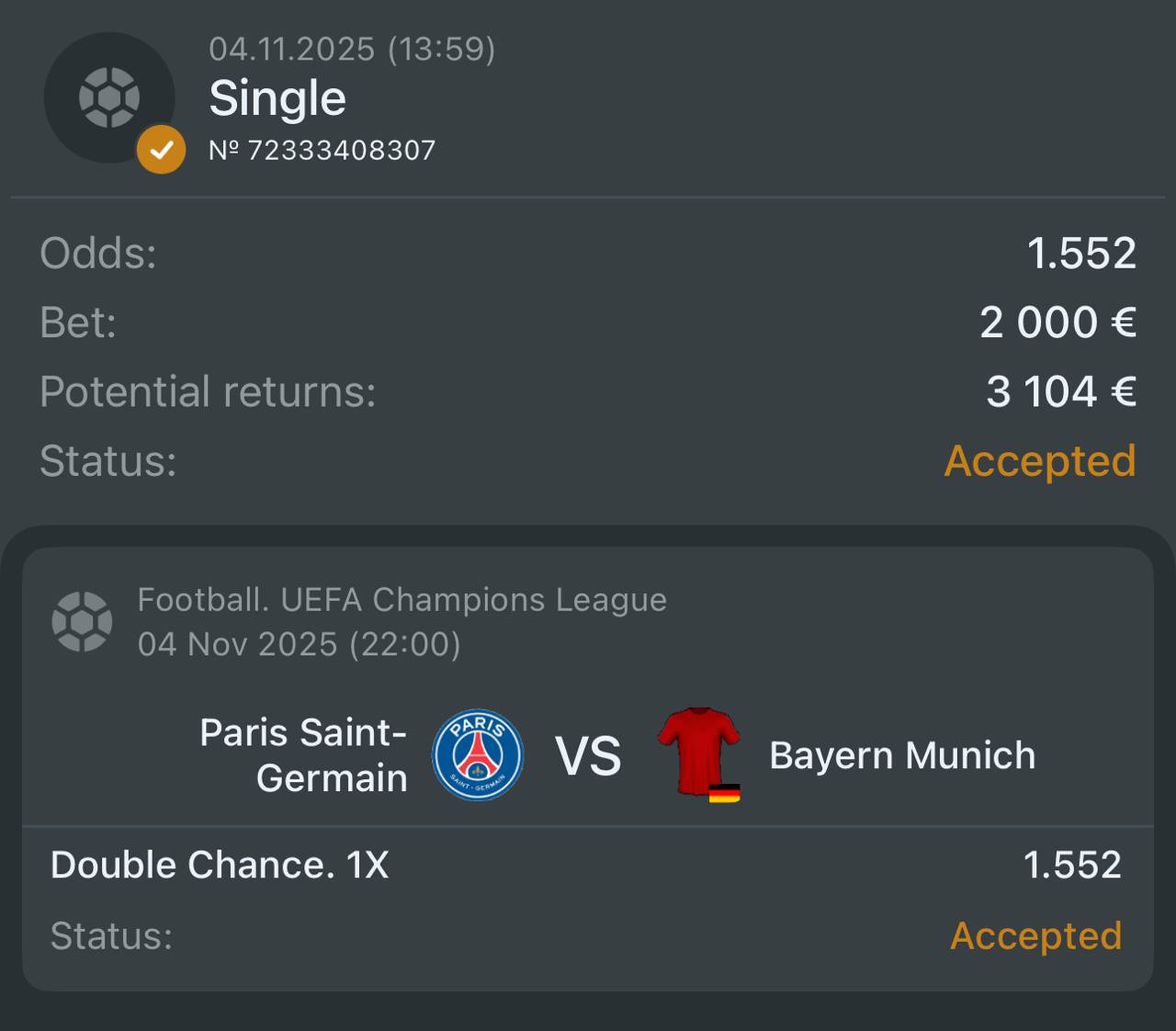Click the 2 000 € bet amount
1176x1031 pixels.
point(1057,322)
